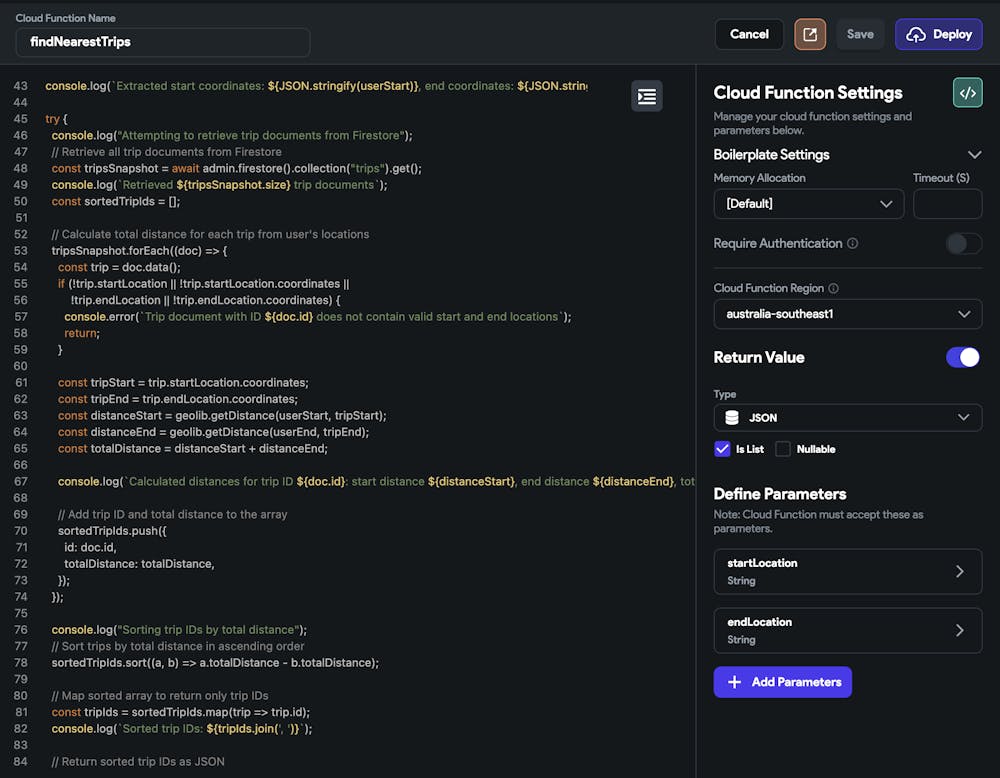Open the Memory Allocation dropdown
The width and height of the screenshot is (1000, 778).
coord(808,204)
